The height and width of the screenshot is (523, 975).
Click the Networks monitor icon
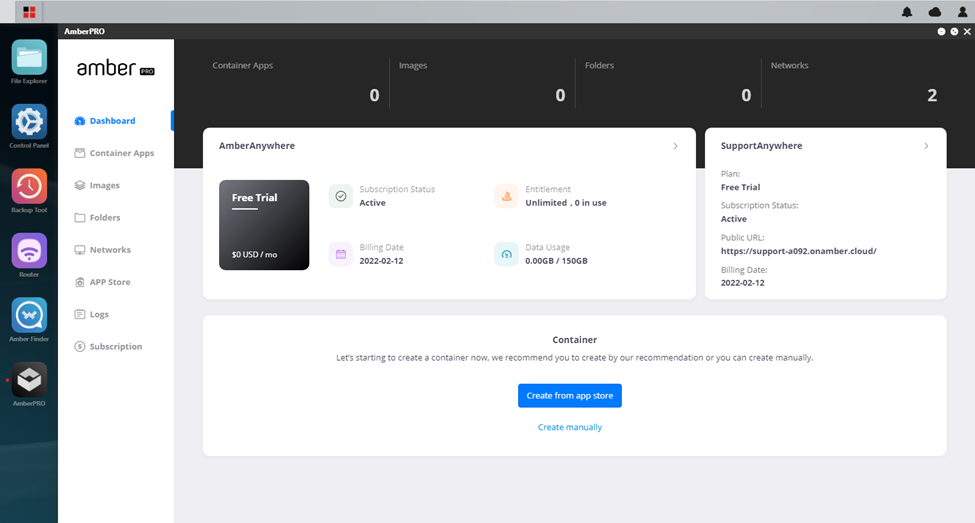click(80, 250)
